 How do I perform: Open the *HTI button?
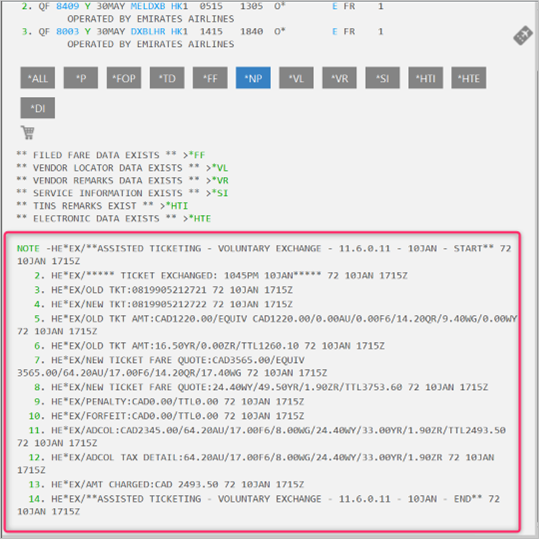[426, 78]
